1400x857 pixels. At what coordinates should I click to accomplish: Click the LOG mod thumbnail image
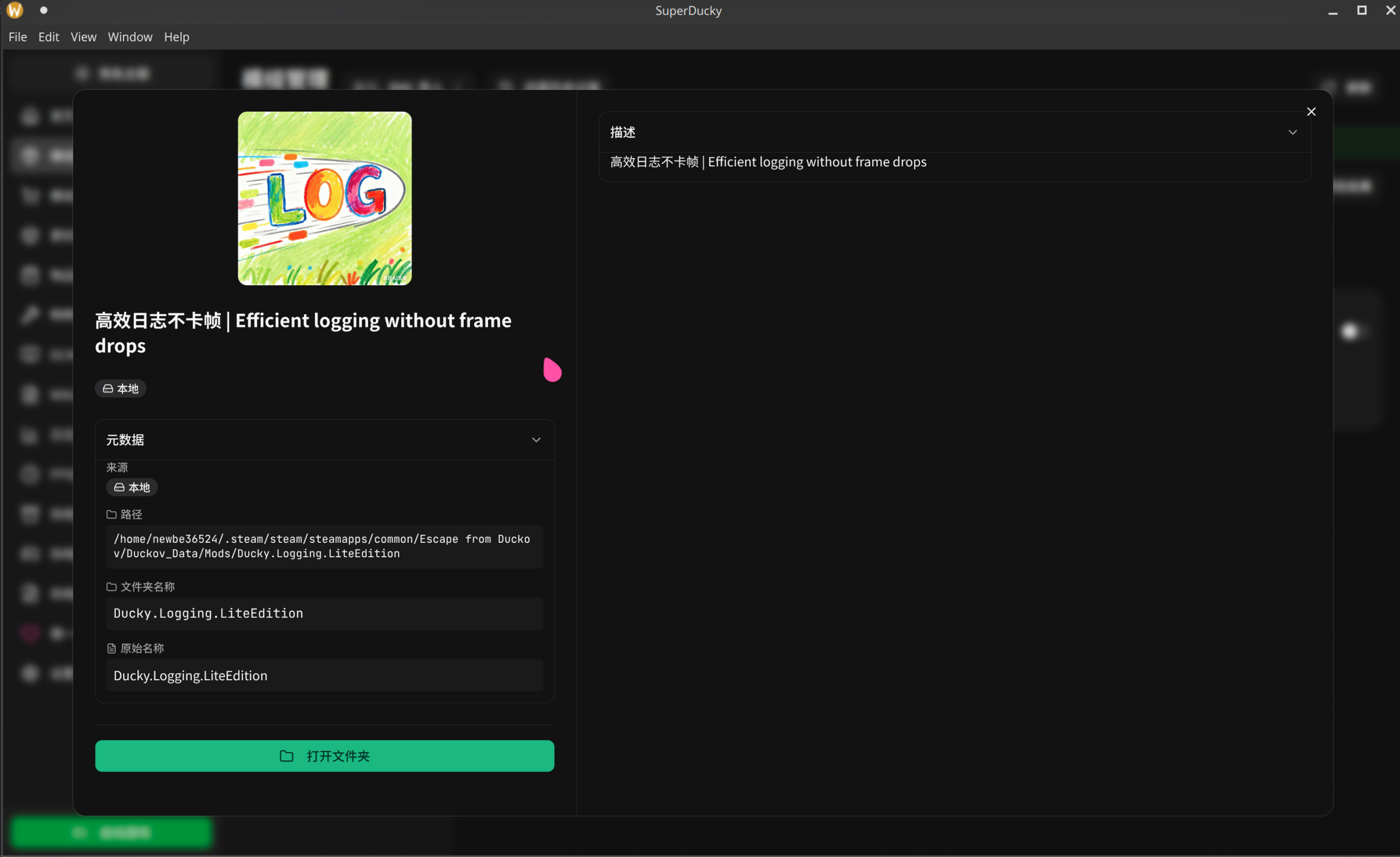click(x=324, y=198)
